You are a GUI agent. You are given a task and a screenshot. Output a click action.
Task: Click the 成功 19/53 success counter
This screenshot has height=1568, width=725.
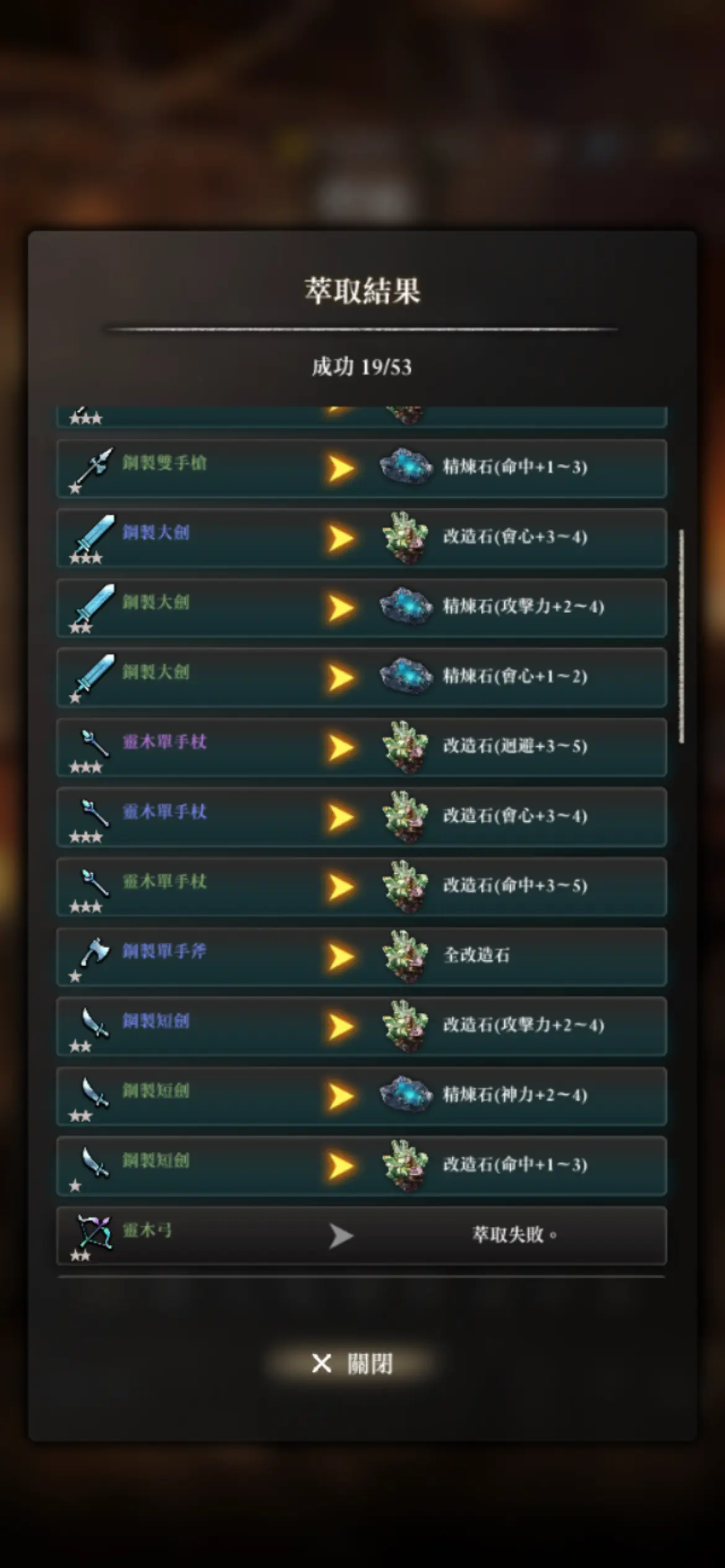pos(361,367)
